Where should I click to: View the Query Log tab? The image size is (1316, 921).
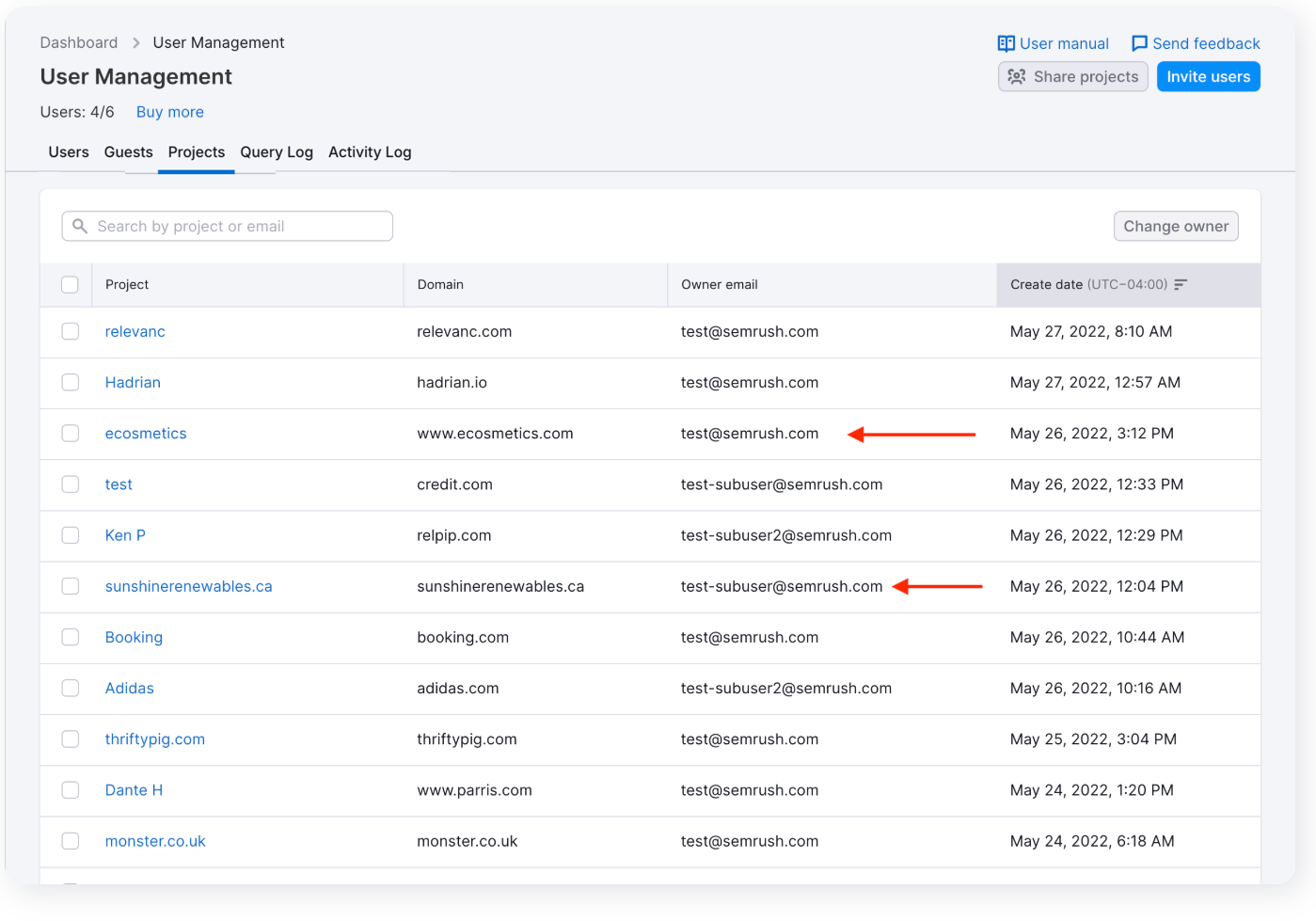point(276,151)
